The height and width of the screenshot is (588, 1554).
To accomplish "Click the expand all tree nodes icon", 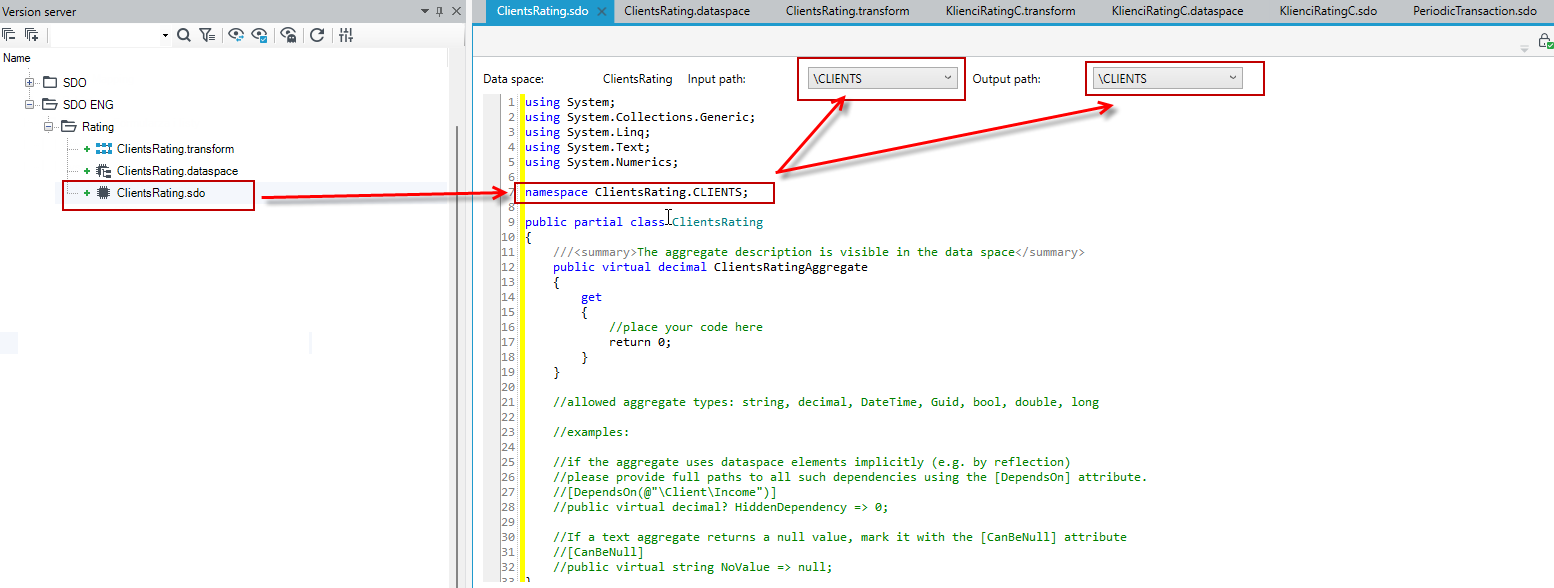I will (x=32, y=35).
